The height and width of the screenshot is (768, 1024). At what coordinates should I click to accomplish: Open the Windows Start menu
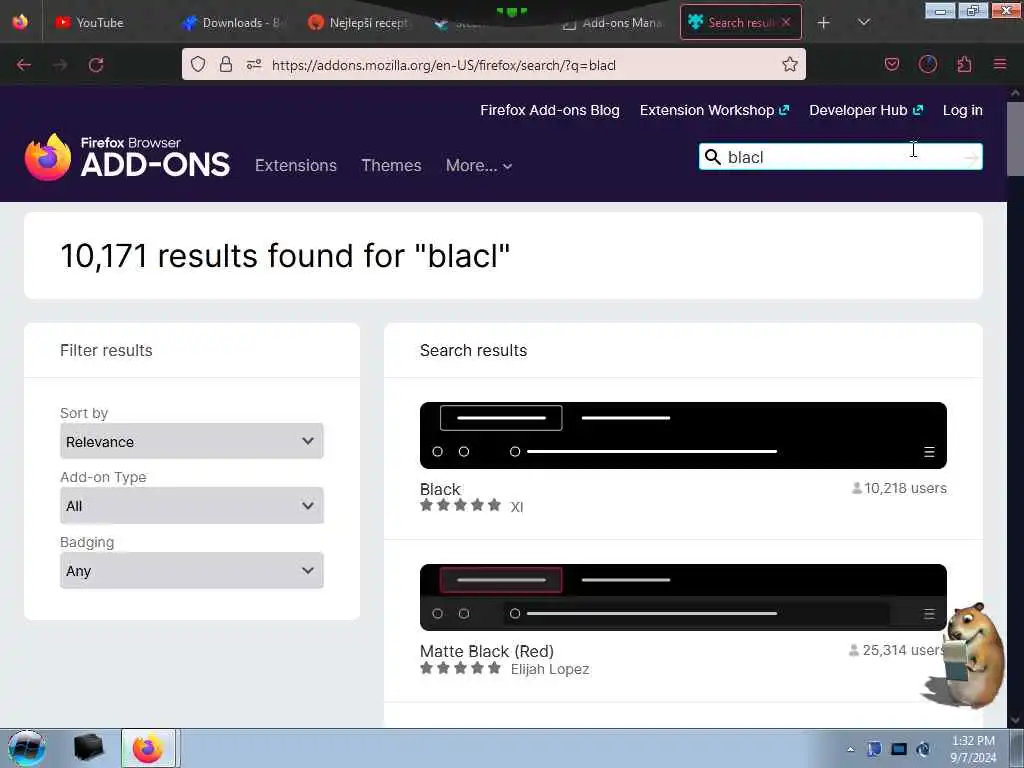coord(27,748)
